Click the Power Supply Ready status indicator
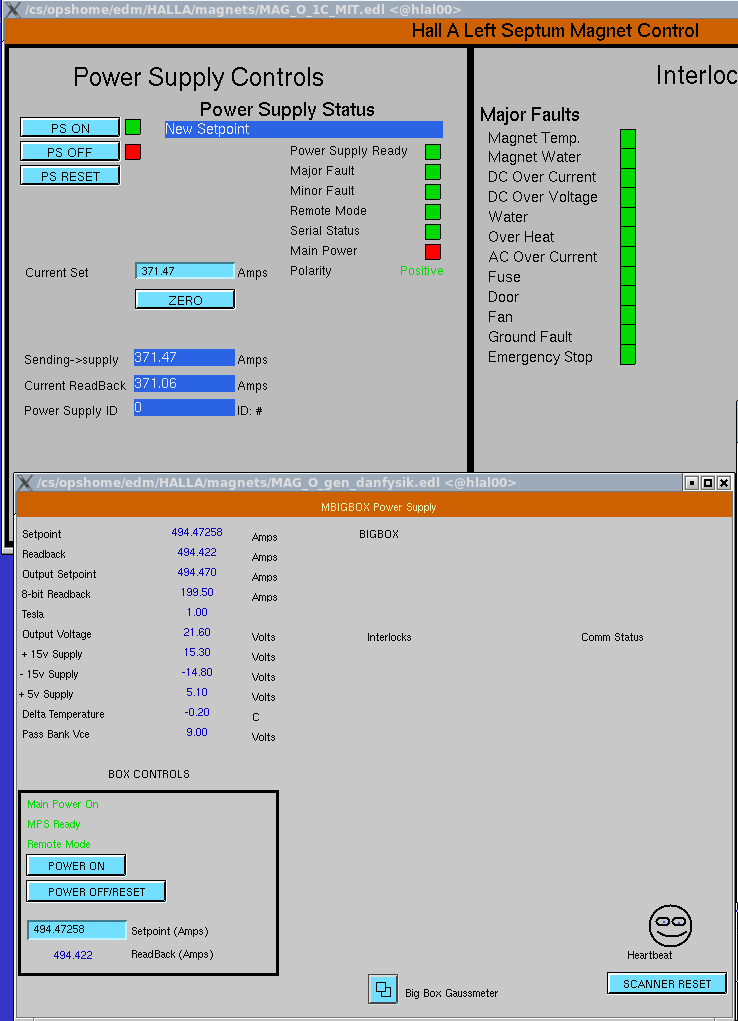This screenshot has width=738, height=1021. click(x=433, y=152)
